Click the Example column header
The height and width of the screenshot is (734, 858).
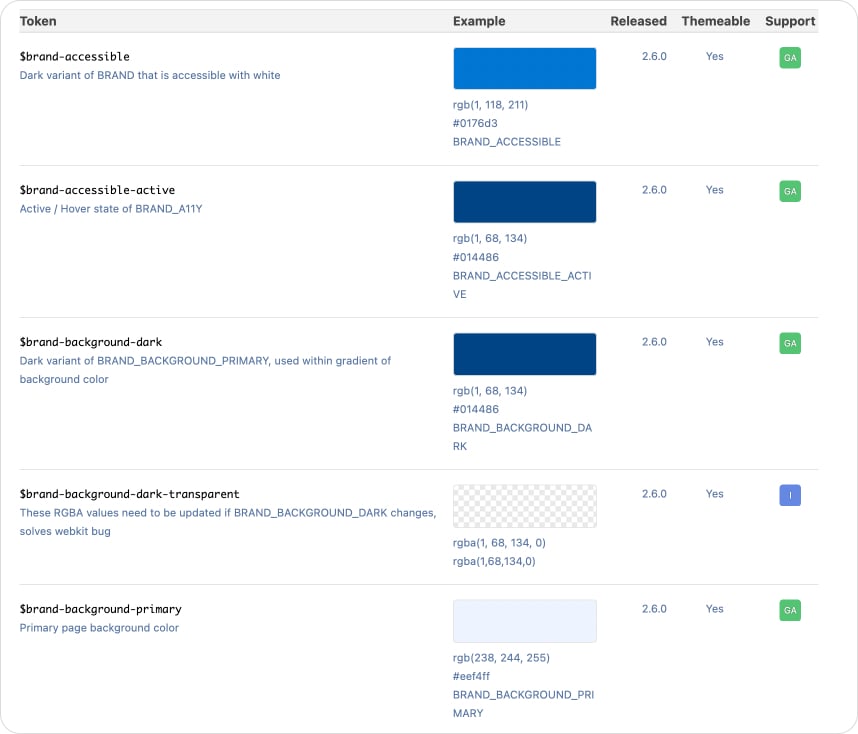tap(479, 21)
